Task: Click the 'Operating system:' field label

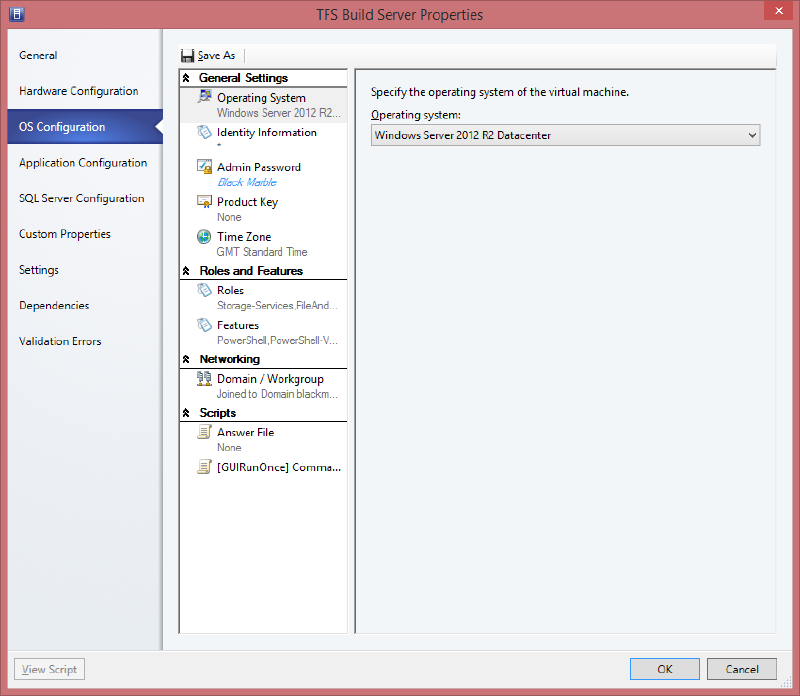Action: (x=415, y=115)
